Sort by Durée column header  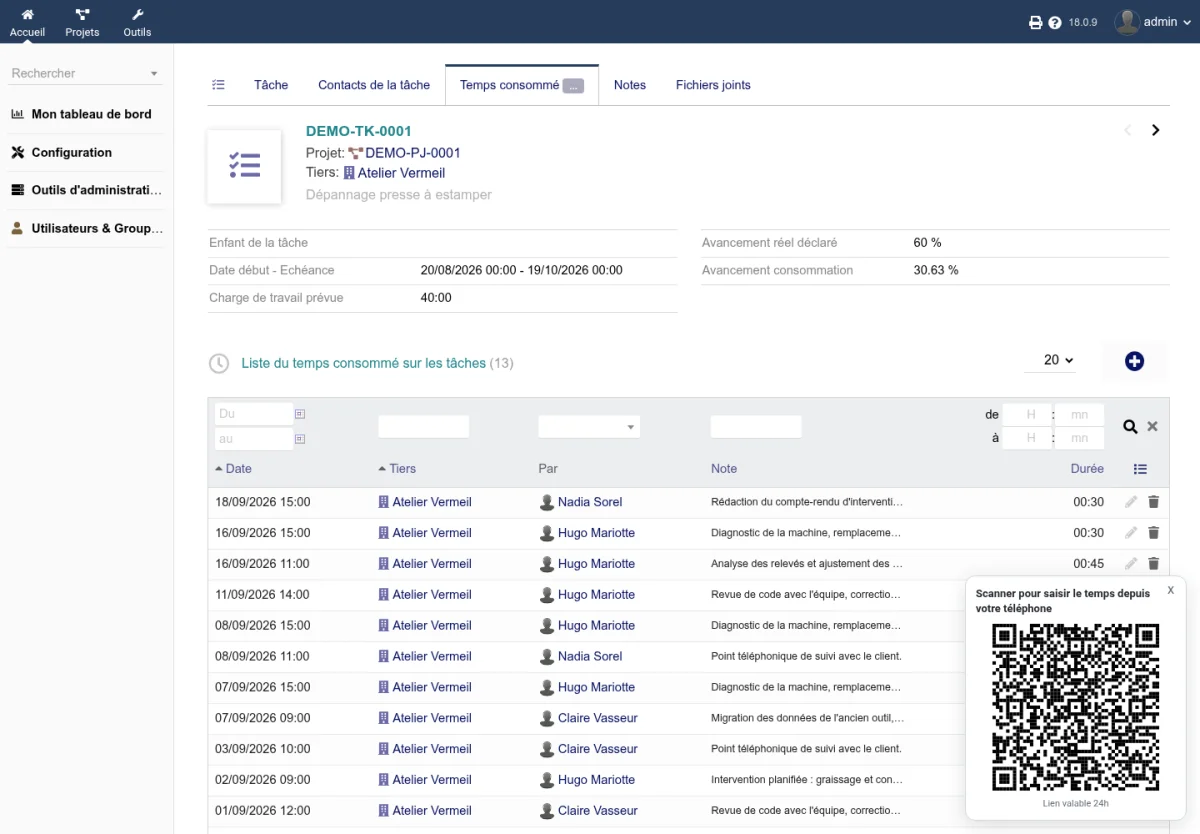click(x=1087, y=469)
